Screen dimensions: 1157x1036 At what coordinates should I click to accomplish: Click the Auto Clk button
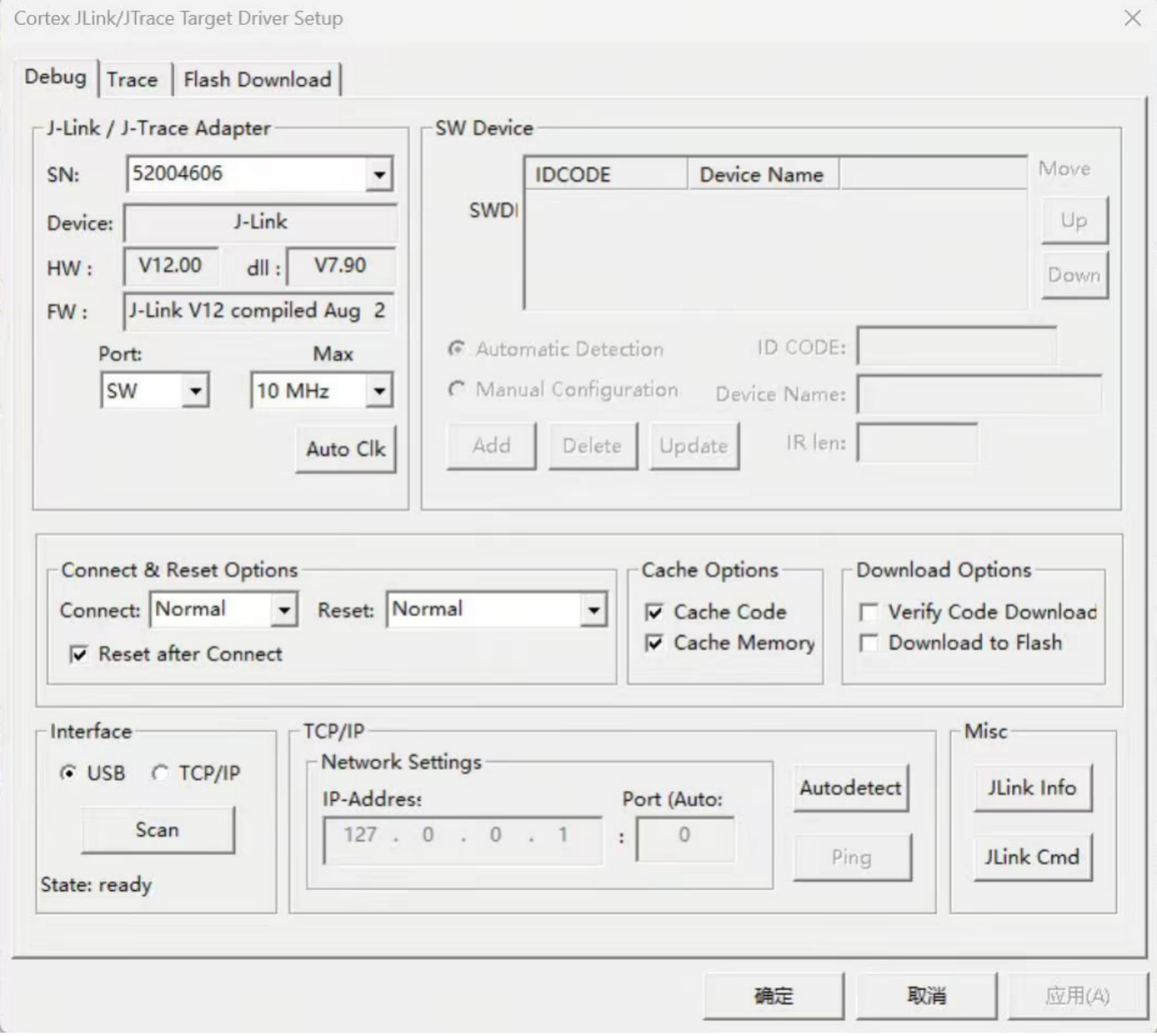346,449
